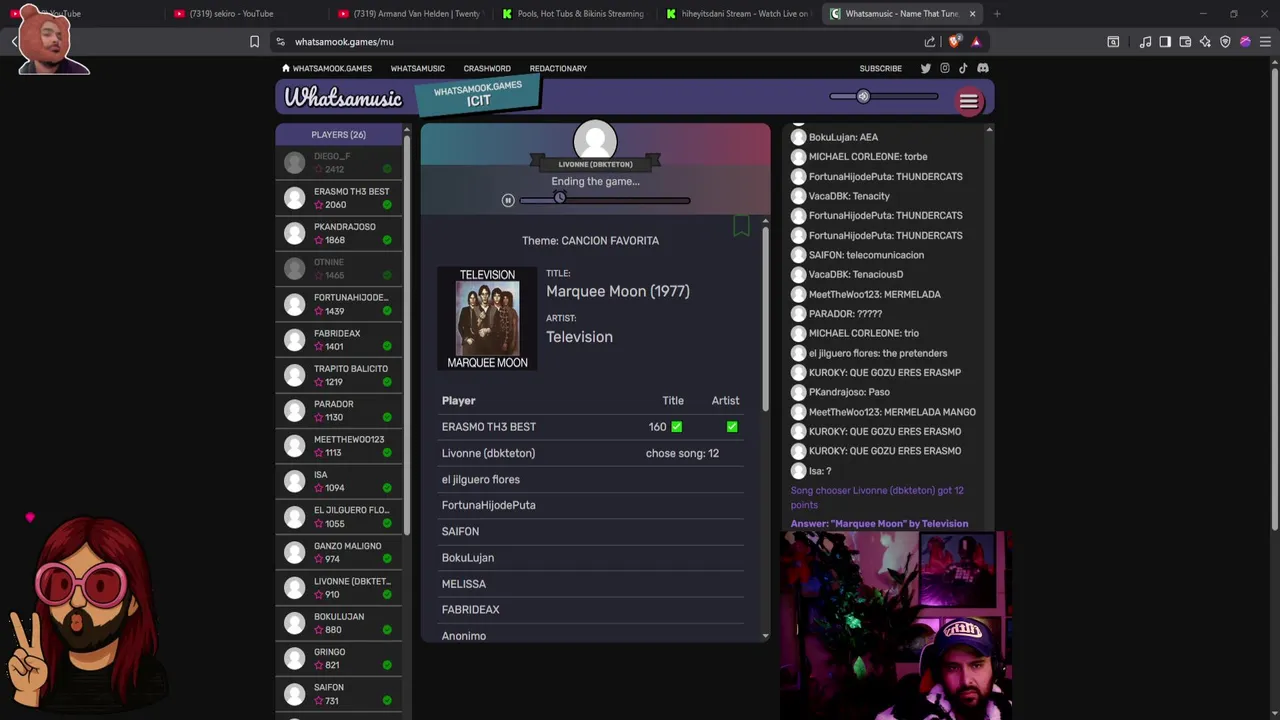
Task: Close the Whatsamusic tab
Action: tap(972, 14)
